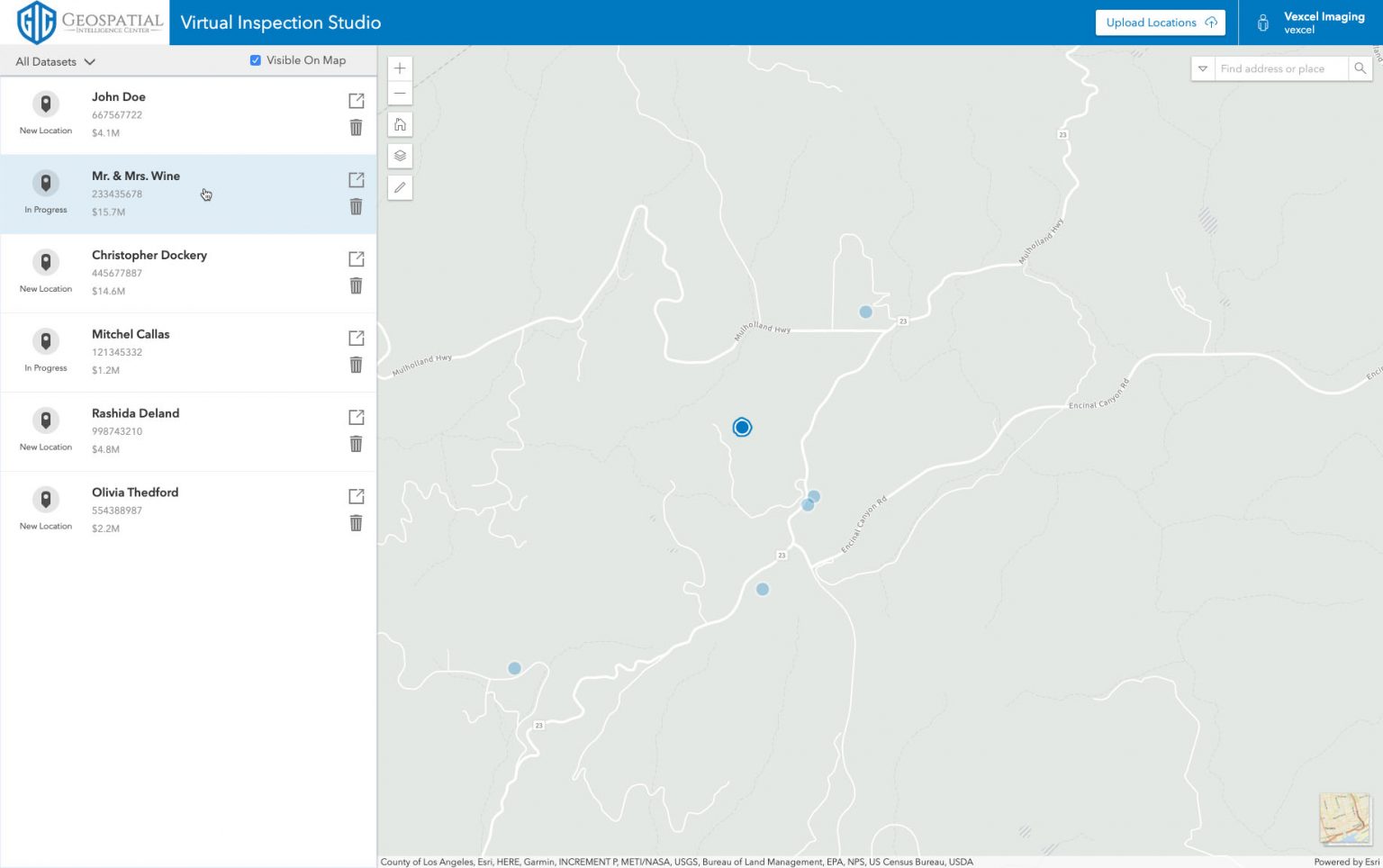
Task: Delete the Rashida Deland location
Action: pyautogui.click(x=357, y=445)
